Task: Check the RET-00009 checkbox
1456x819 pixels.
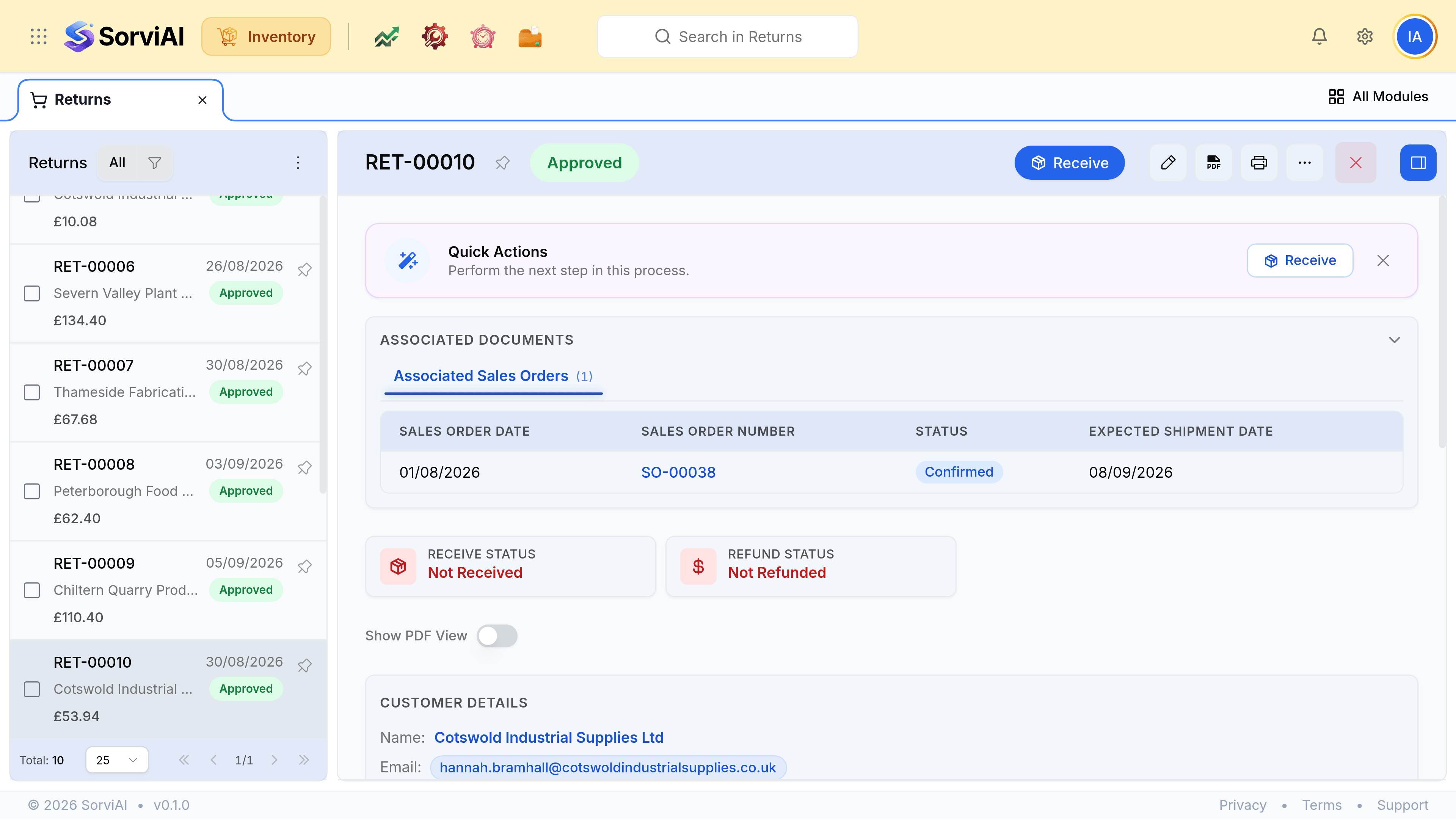Action: click(31, 590)
